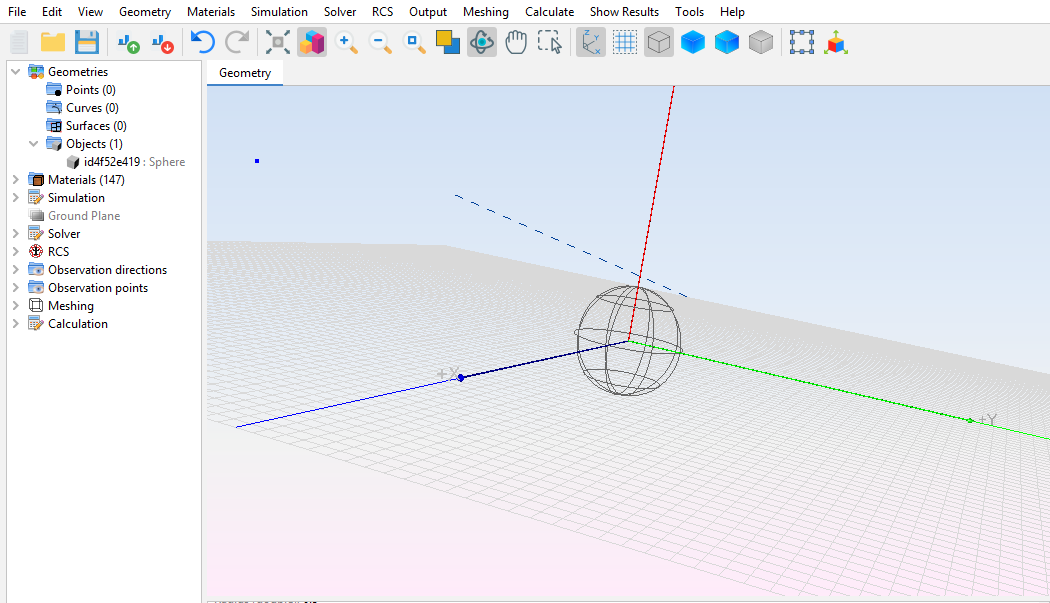Click Surfaces (0) in the tree
Image resolution: width=1050 pixels, height=603 pixels.
pyautogui.click(x=96, y=126)
